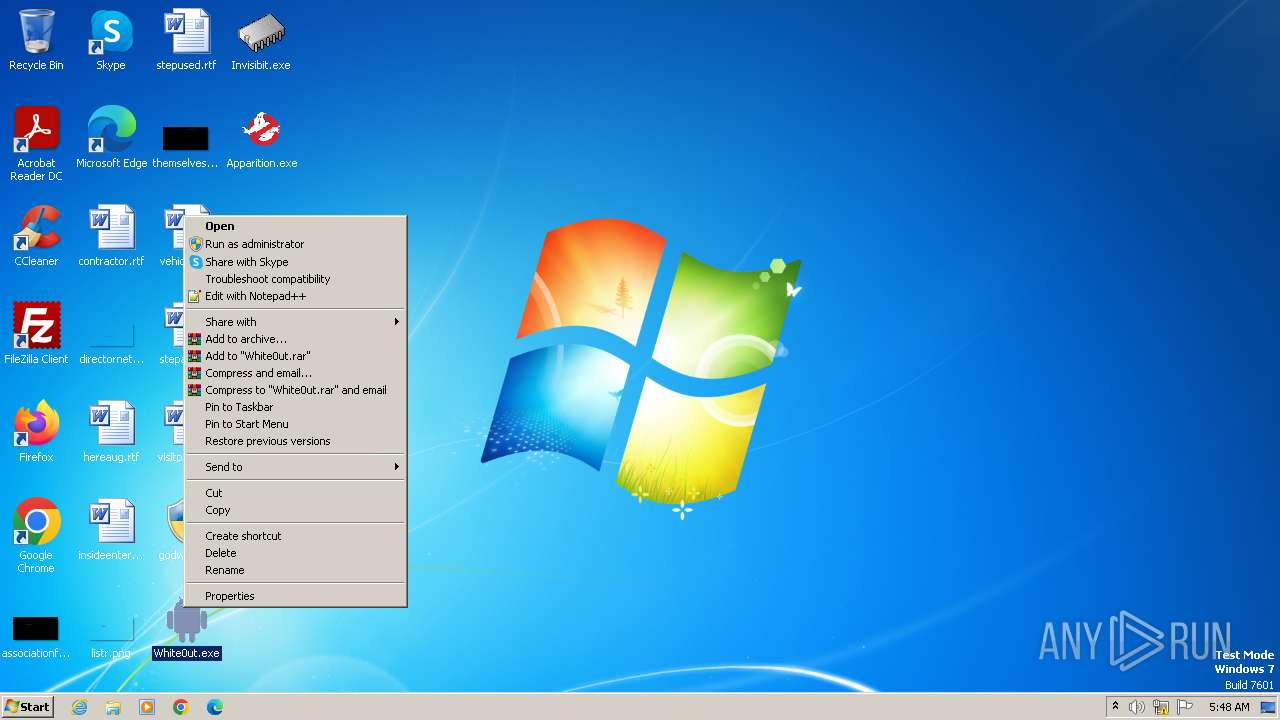This screenshot has height=720, width=1280.
Task: Click the taskbar clock showing 5:48 AM
Action: pos(1228,707)
